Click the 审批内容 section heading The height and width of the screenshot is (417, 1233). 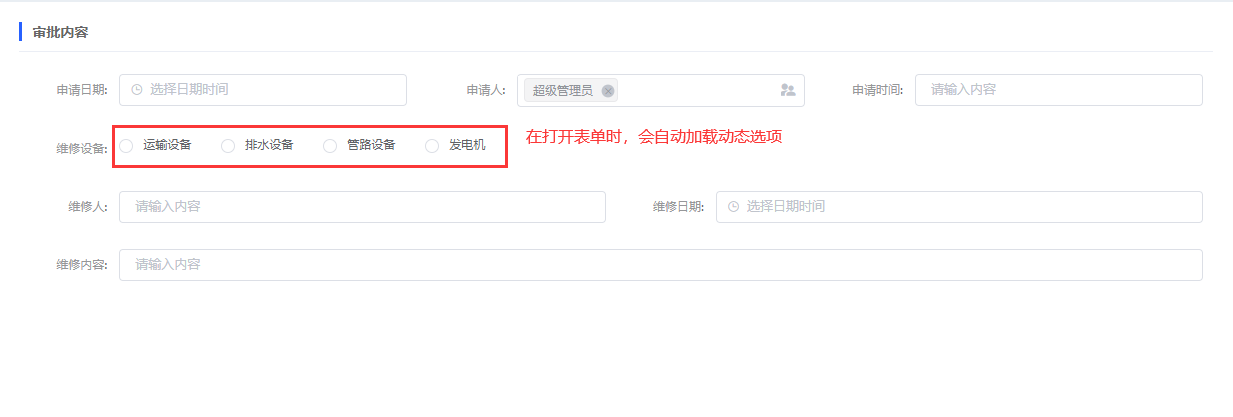[60, 32]
